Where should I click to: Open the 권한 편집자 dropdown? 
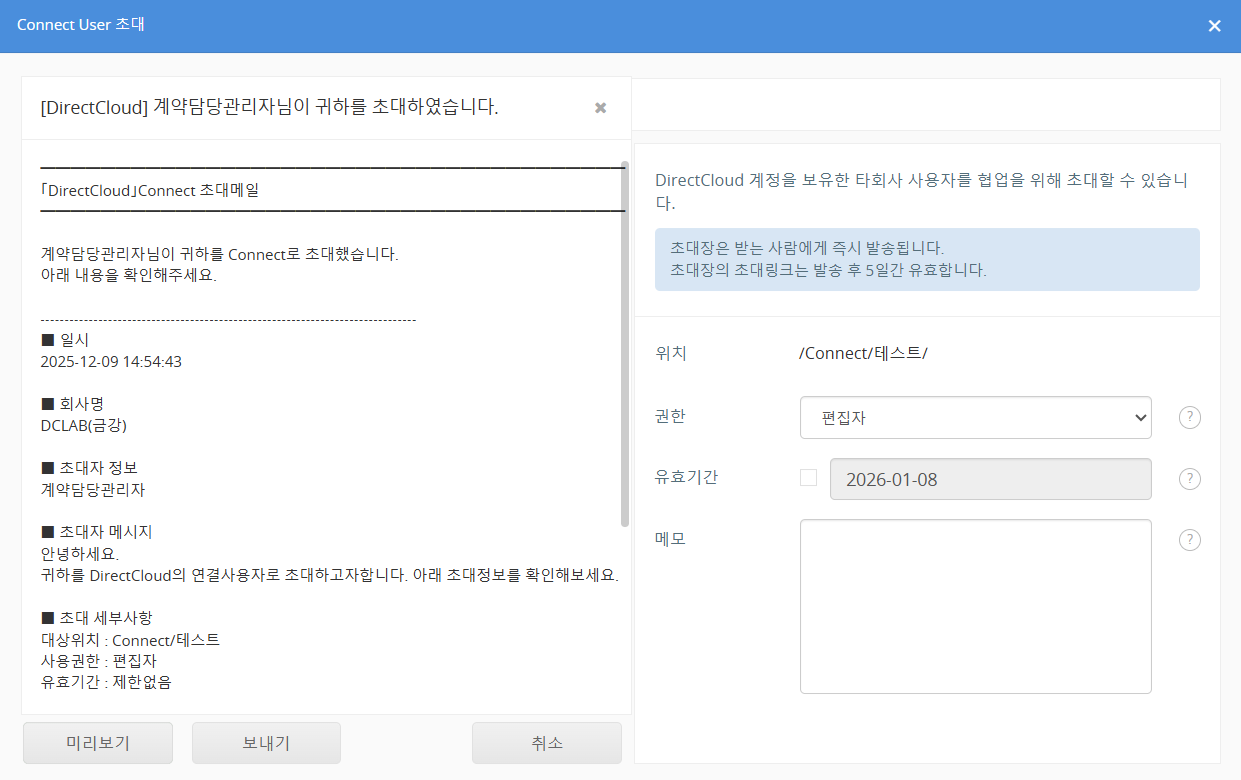976,418
